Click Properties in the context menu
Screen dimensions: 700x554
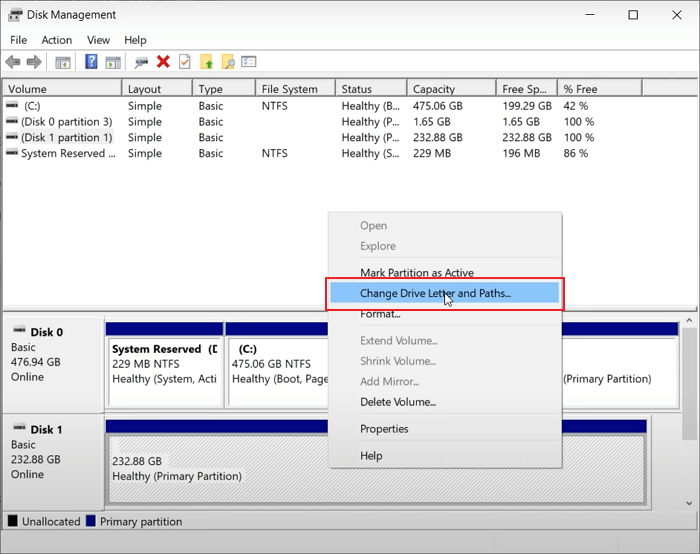click(384, 429)
